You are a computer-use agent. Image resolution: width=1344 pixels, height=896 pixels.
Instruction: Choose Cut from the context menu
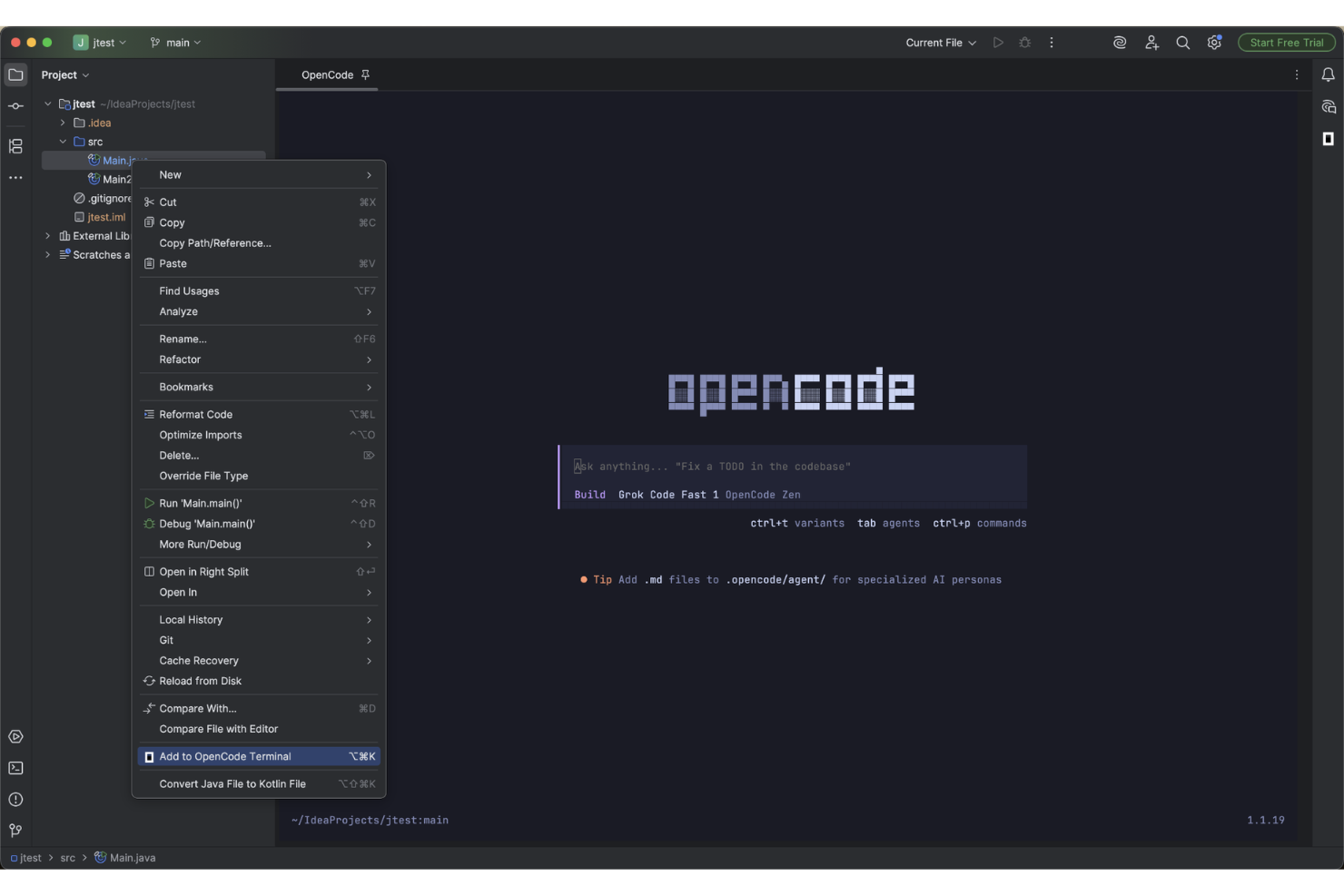[259, 202]
